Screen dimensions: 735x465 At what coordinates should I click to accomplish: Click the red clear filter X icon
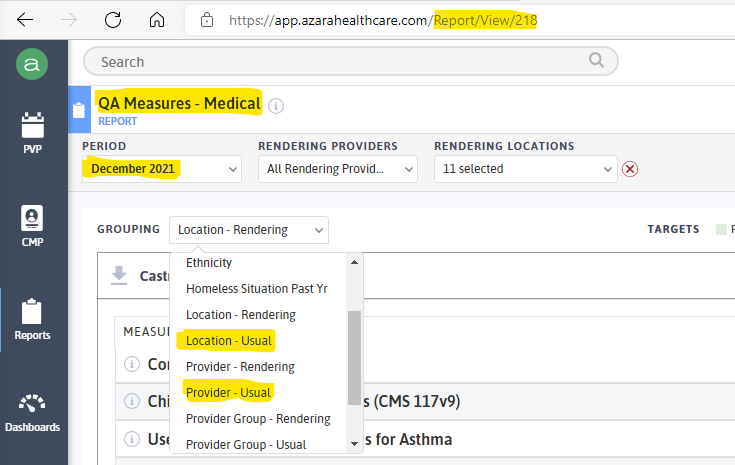[x=630, y=169]
